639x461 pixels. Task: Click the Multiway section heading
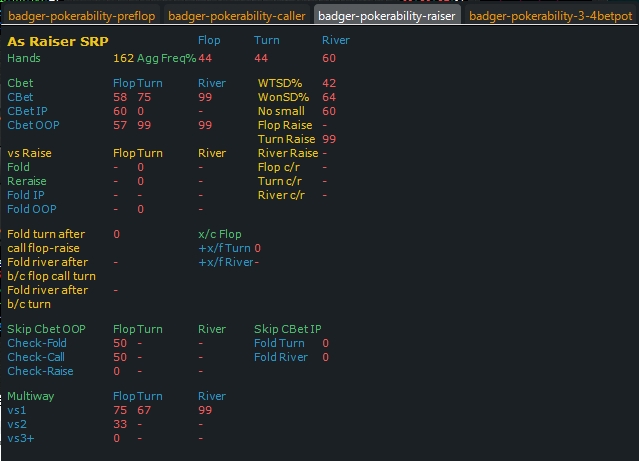pos(33,396)
